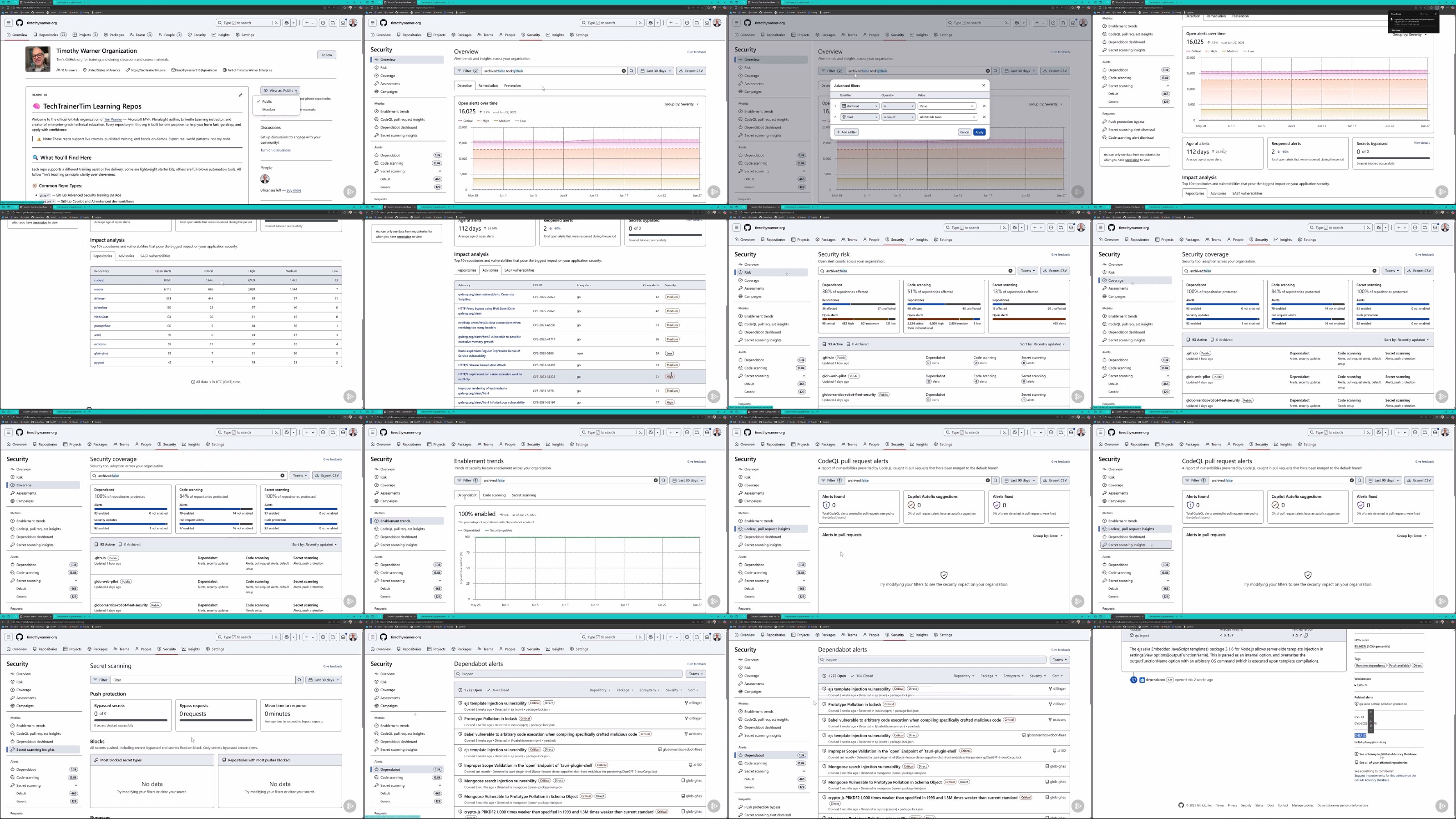Open the Projects 2 tab
The height and width of the screenshot is (819, 1456).
[x=85, y=35]
